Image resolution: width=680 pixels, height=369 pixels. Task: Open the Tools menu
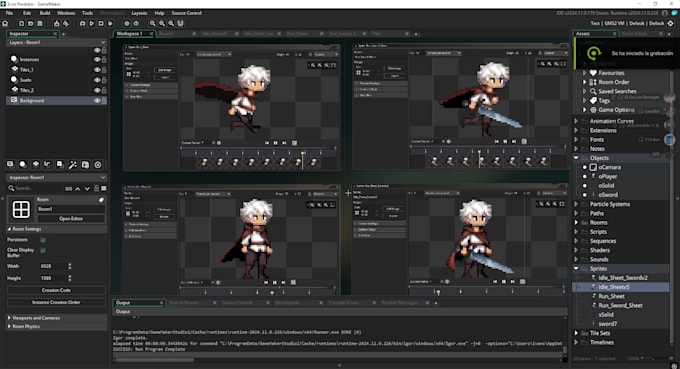coord(88,13)
